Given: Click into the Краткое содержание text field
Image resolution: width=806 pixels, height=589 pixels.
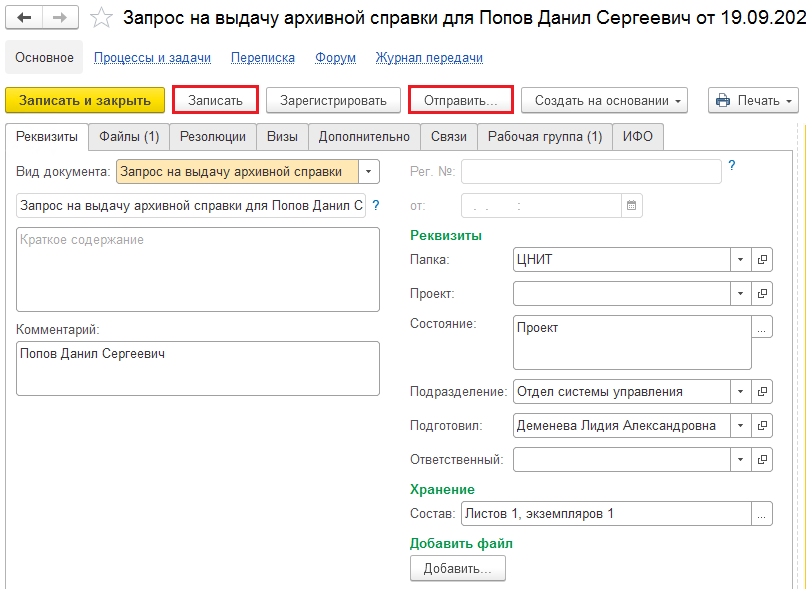Looking at the screenshot, I should click(198, 269).
